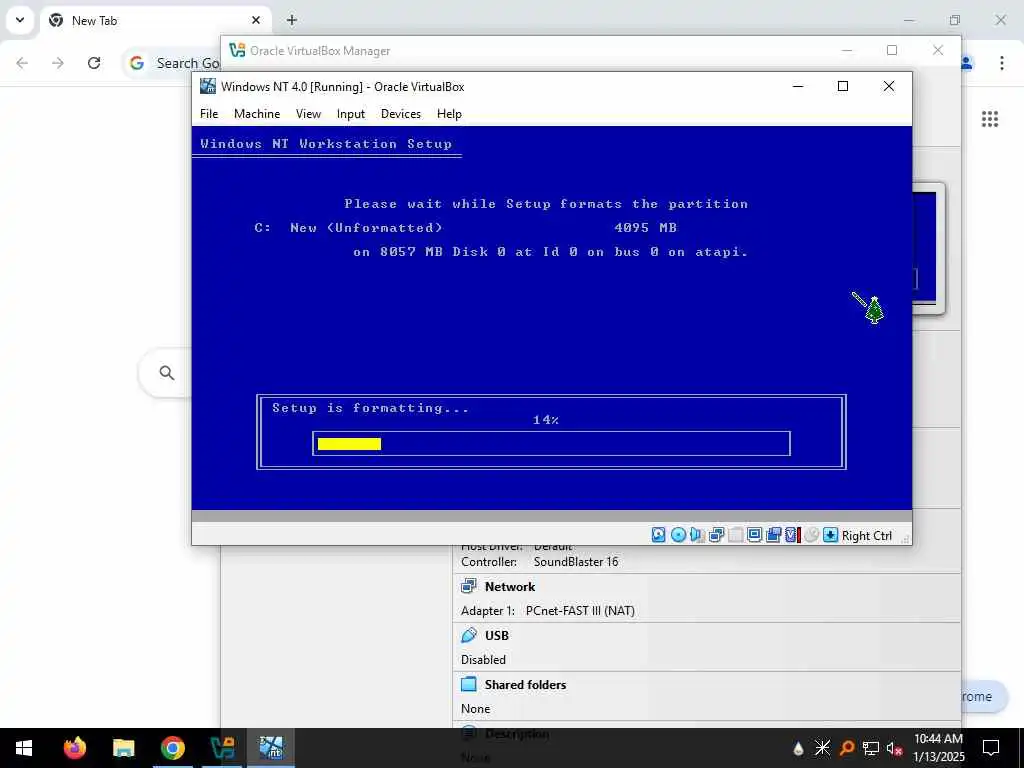The width and height of the screenshot is (1024, 768).
Task: Click the yellow formatting progress bar
Action: coord(349,444)
